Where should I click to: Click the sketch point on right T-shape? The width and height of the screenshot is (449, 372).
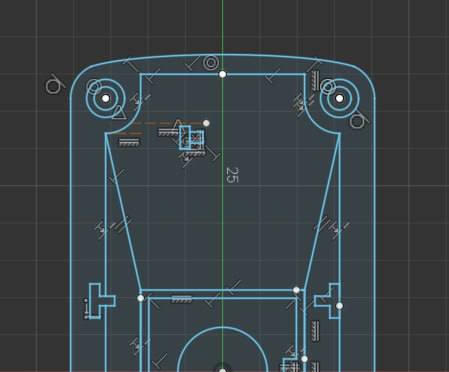pos(339,306)
